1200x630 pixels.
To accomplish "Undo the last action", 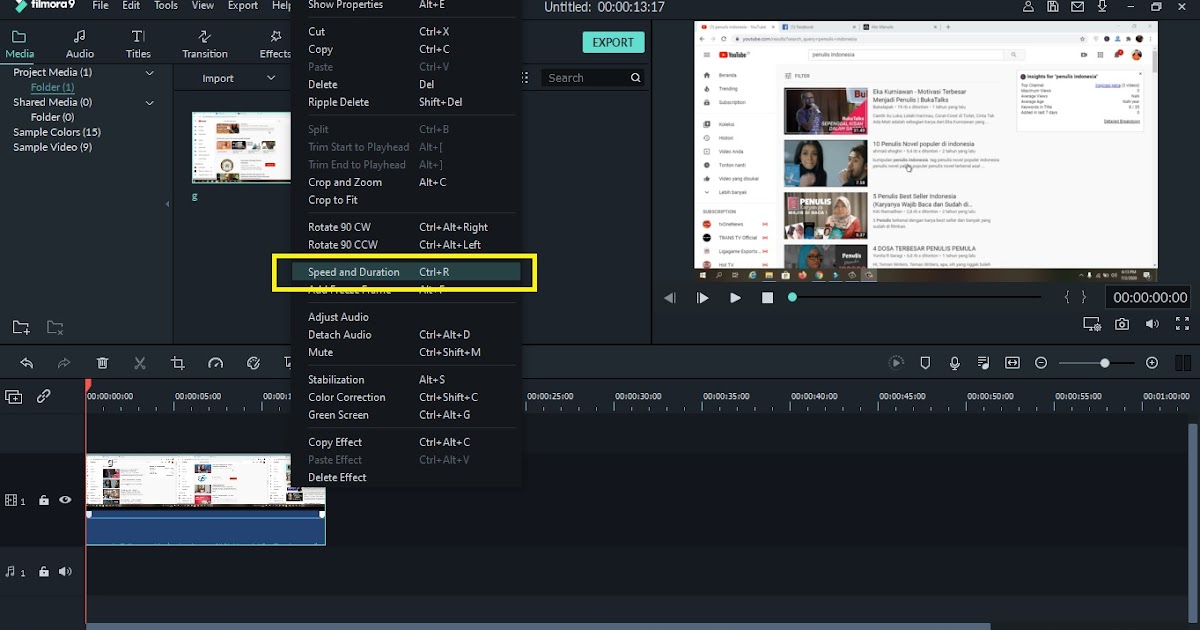I will coord(27,363).
